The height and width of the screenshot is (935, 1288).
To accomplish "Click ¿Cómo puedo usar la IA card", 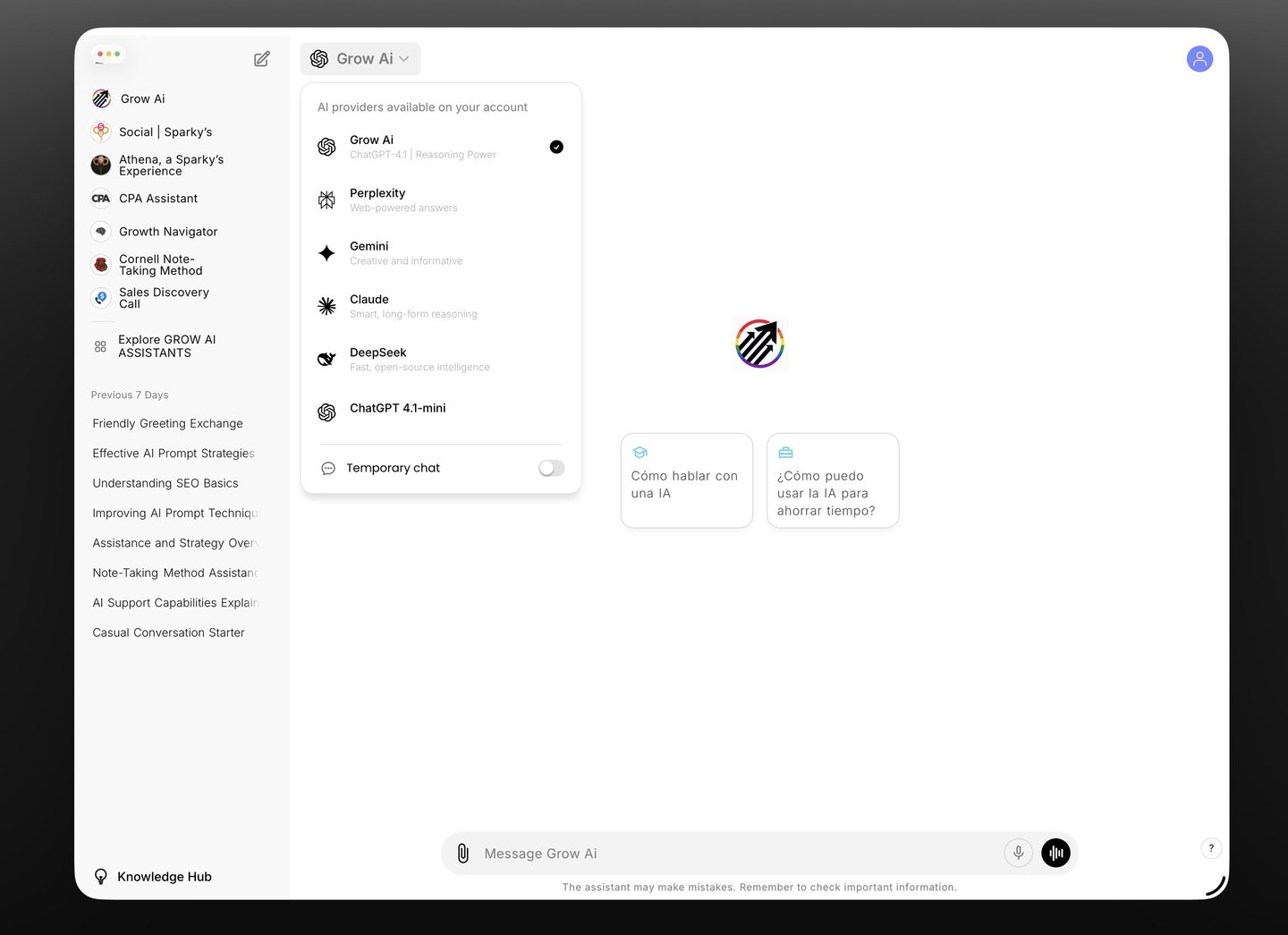I will pyautogui.click(x=833, y=480).
